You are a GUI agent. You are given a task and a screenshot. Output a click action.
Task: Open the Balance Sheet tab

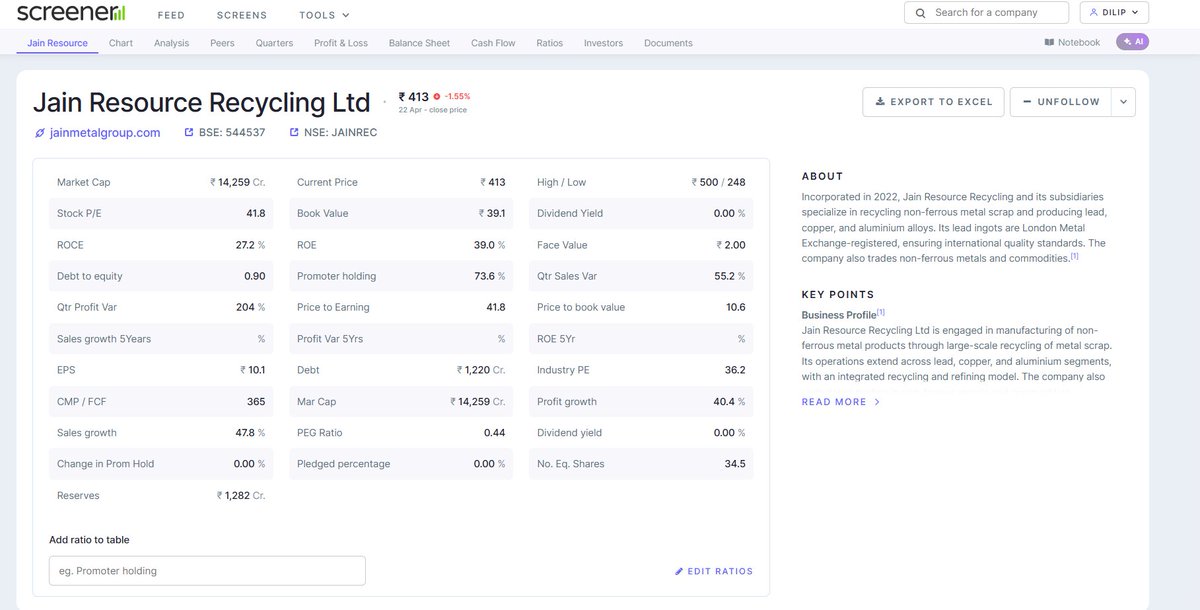(419, 43)
